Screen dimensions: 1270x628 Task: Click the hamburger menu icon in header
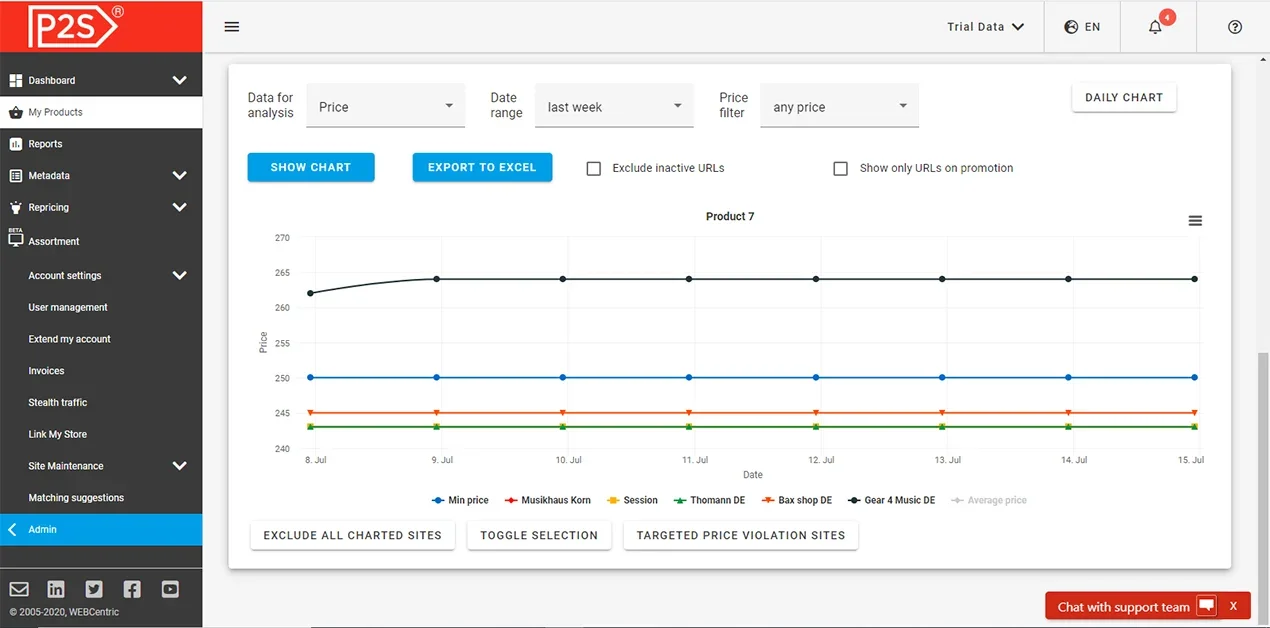(232, 27)
